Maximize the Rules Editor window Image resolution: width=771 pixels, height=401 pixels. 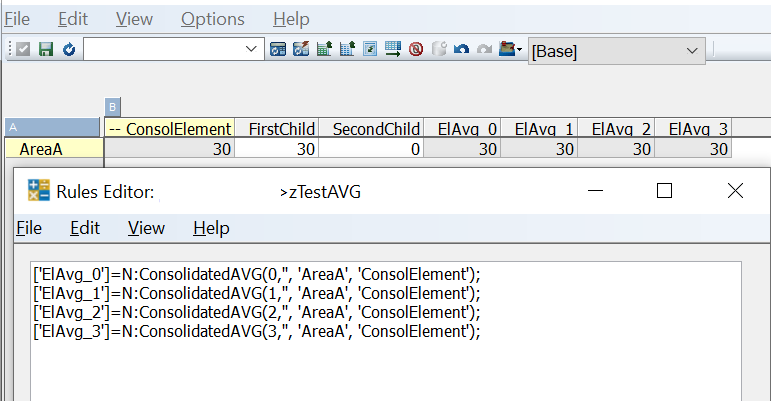tap(664, 191)
